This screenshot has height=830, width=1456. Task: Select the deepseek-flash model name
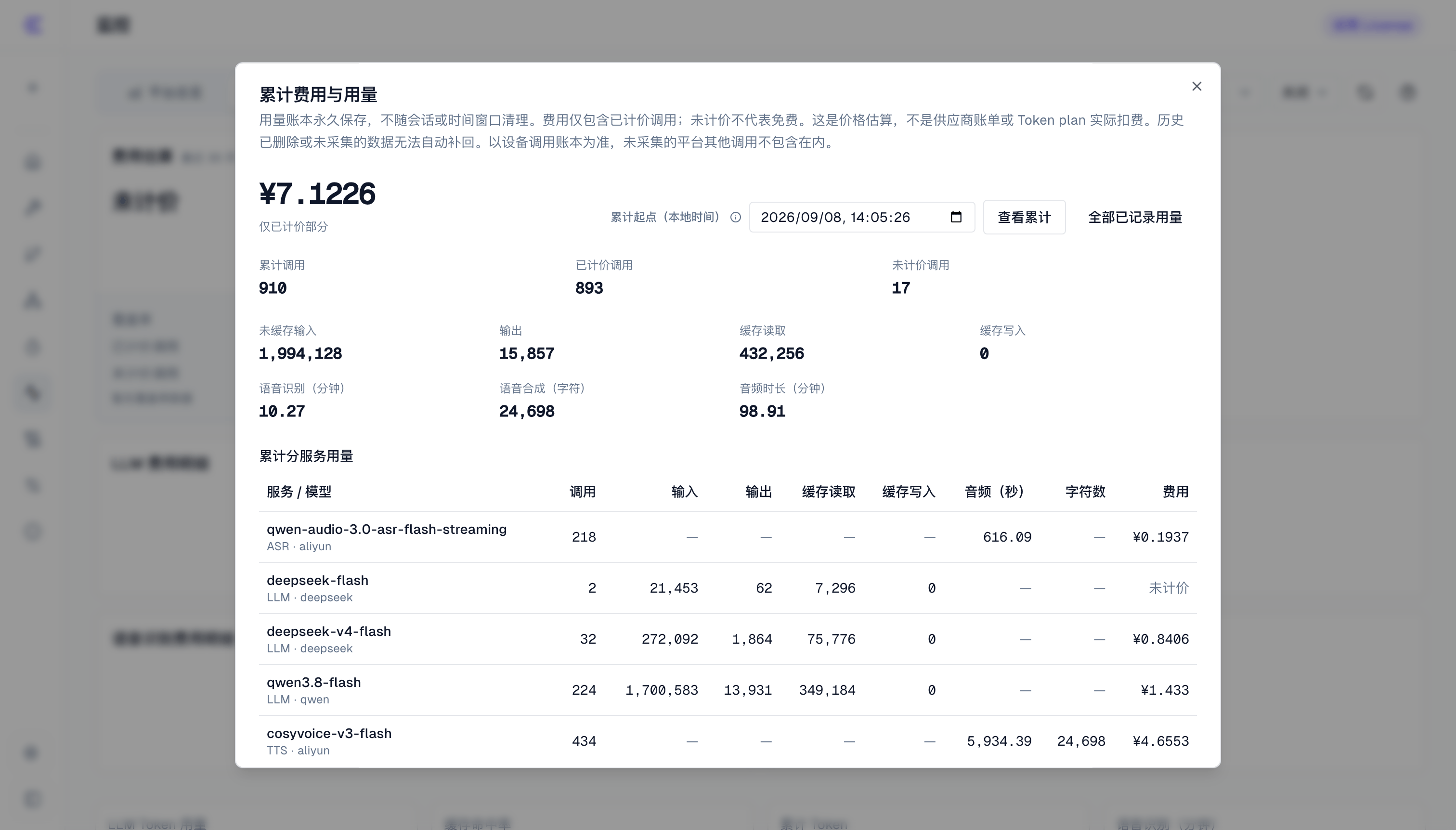coord(318,580)
